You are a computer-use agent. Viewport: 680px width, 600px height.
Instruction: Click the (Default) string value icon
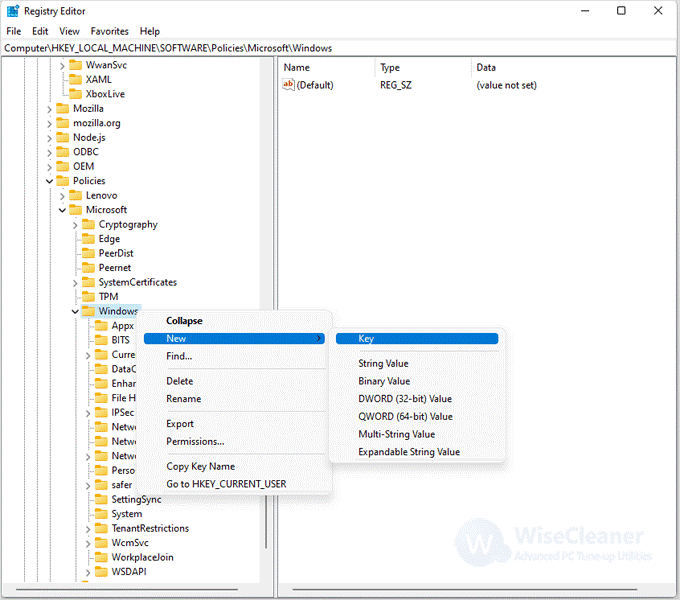288,85
